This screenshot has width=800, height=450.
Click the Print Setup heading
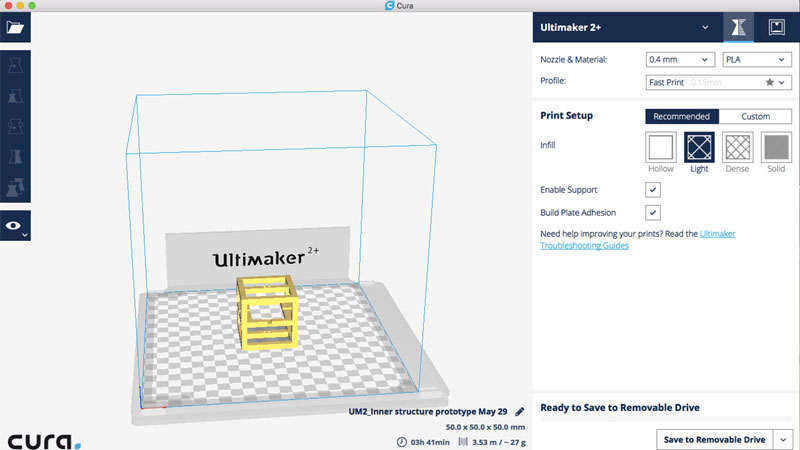(566, 116)
